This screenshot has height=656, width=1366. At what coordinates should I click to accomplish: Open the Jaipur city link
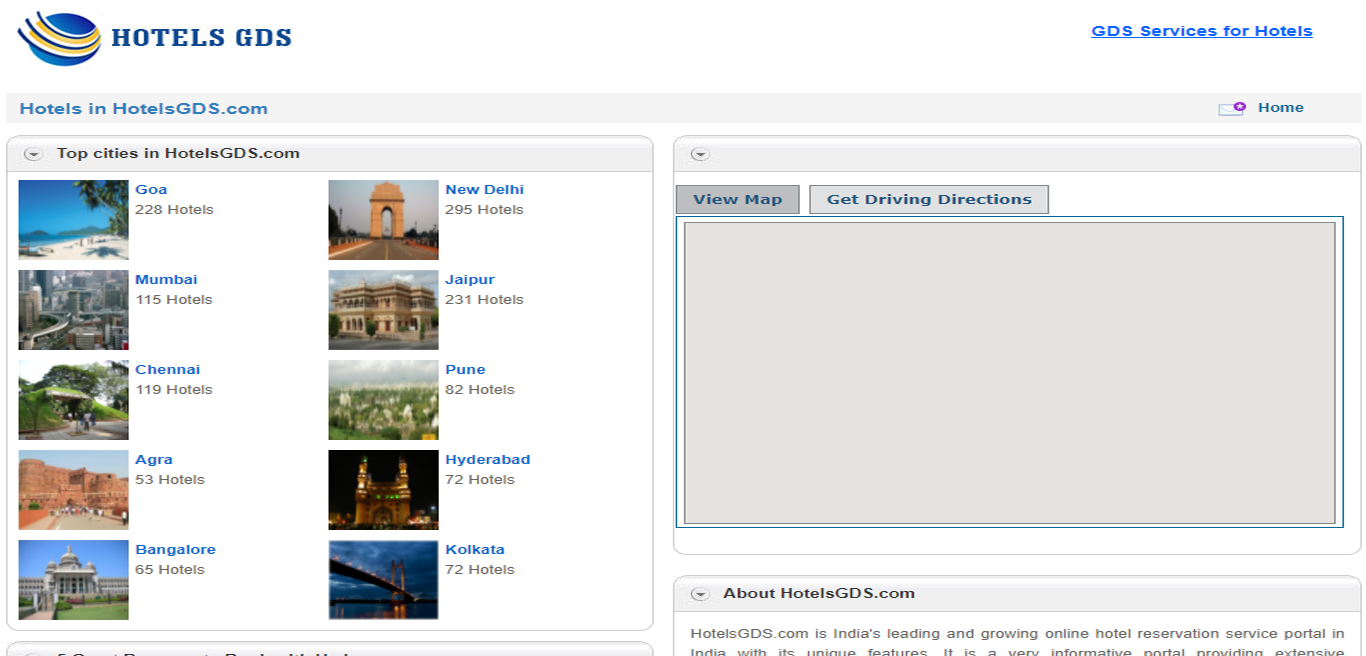470,280
